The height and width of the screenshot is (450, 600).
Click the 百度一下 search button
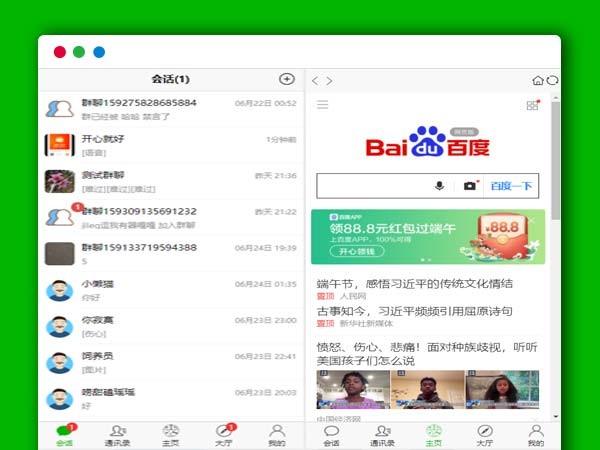(x=511, y=186)
